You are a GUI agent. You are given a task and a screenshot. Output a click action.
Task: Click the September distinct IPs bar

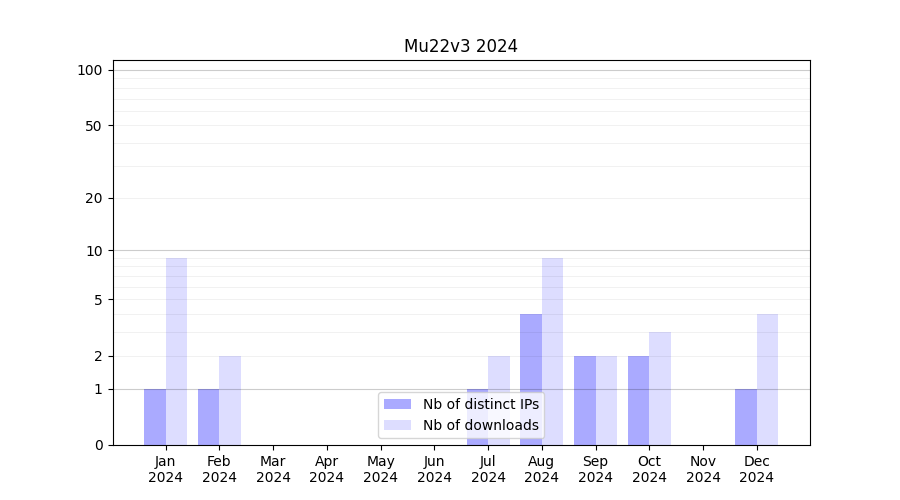point(585,400)
